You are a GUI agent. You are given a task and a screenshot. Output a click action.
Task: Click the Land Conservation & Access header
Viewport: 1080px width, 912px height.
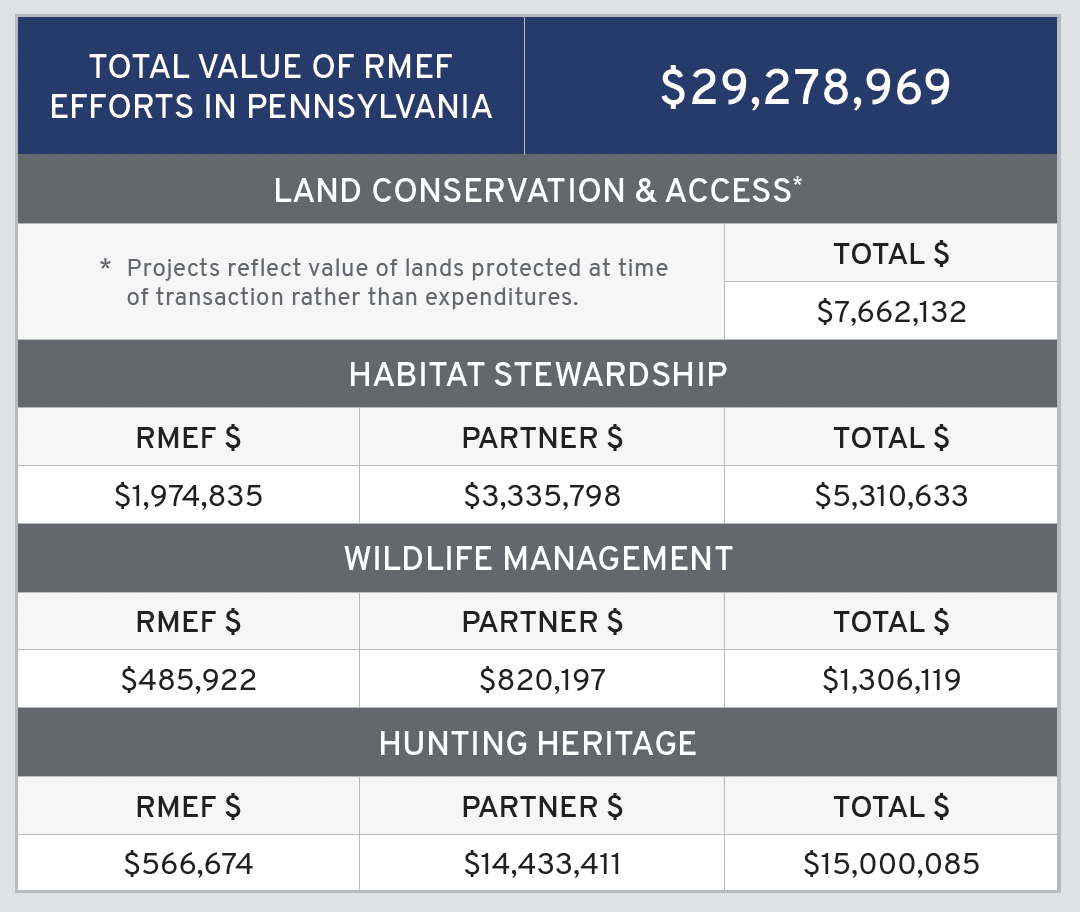(x=538, y=190)
